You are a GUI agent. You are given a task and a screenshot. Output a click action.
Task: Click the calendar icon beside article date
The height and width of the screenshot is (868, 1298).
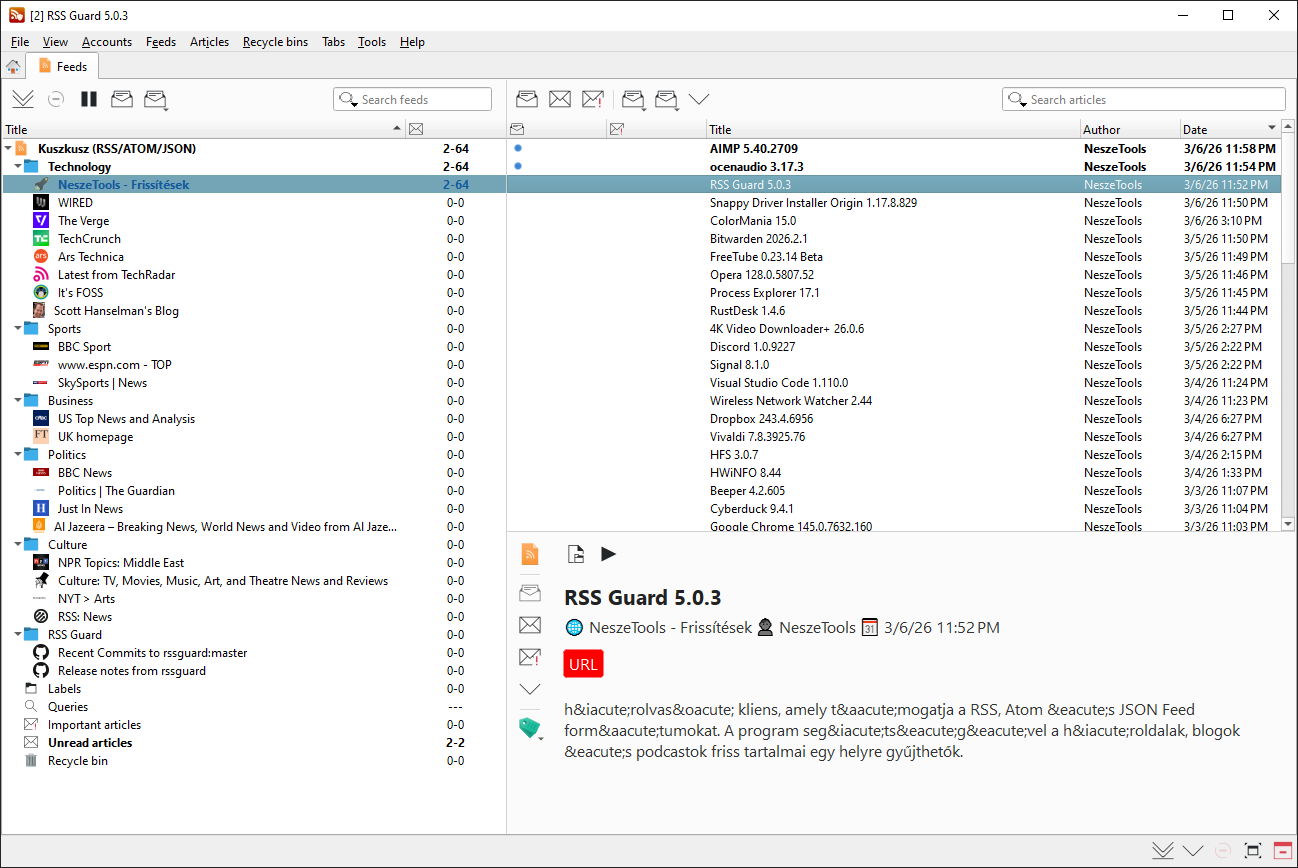click(869, 628)
